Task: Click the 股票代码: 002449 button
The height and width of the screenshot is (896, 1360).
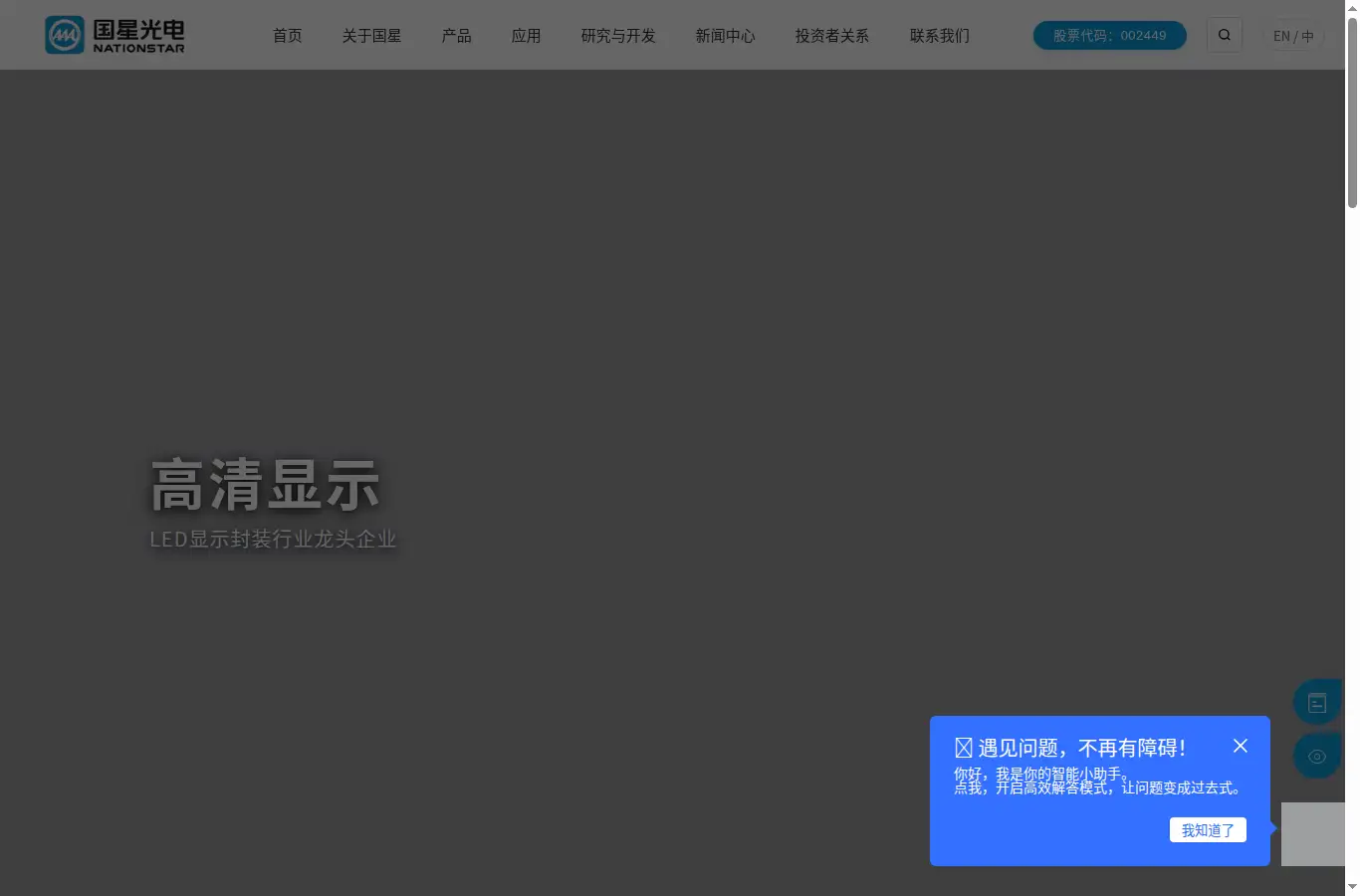Action: tap(1110, 35)
